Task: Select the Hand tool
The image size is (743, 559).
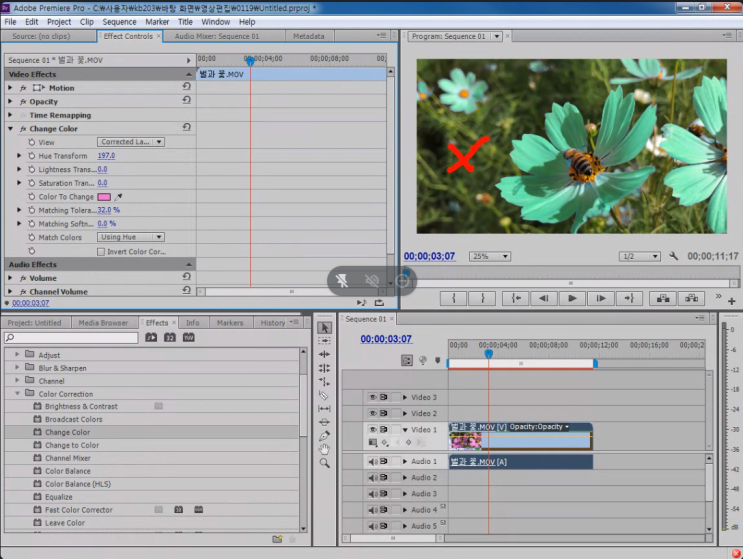Action: coord(325,449)
